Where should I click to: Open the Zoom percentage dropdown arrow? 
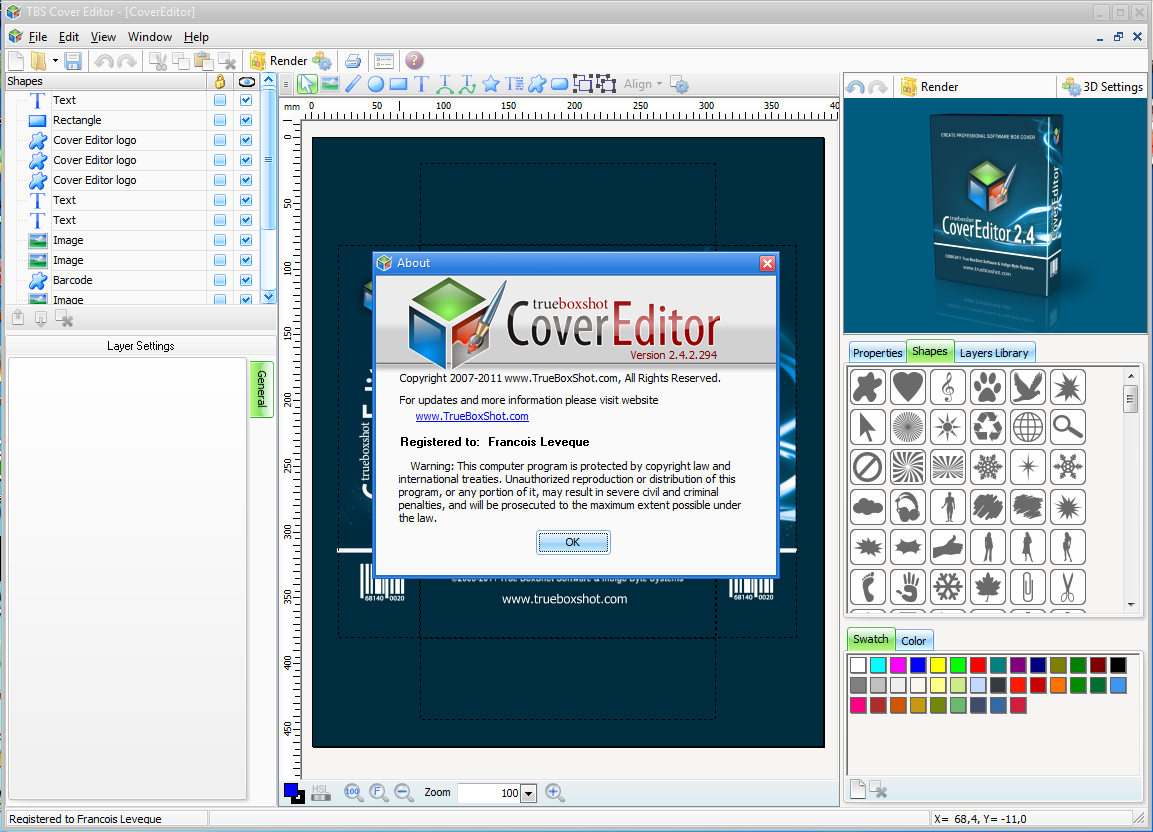tap(529, 793)
